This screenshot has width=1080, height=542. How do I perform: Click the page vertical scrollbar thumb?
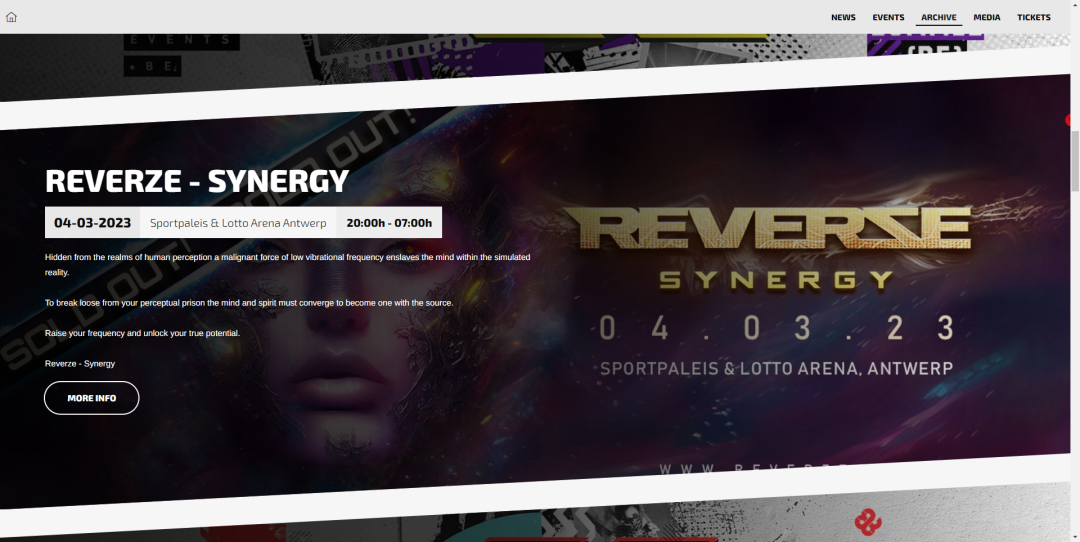(1075, 161)
